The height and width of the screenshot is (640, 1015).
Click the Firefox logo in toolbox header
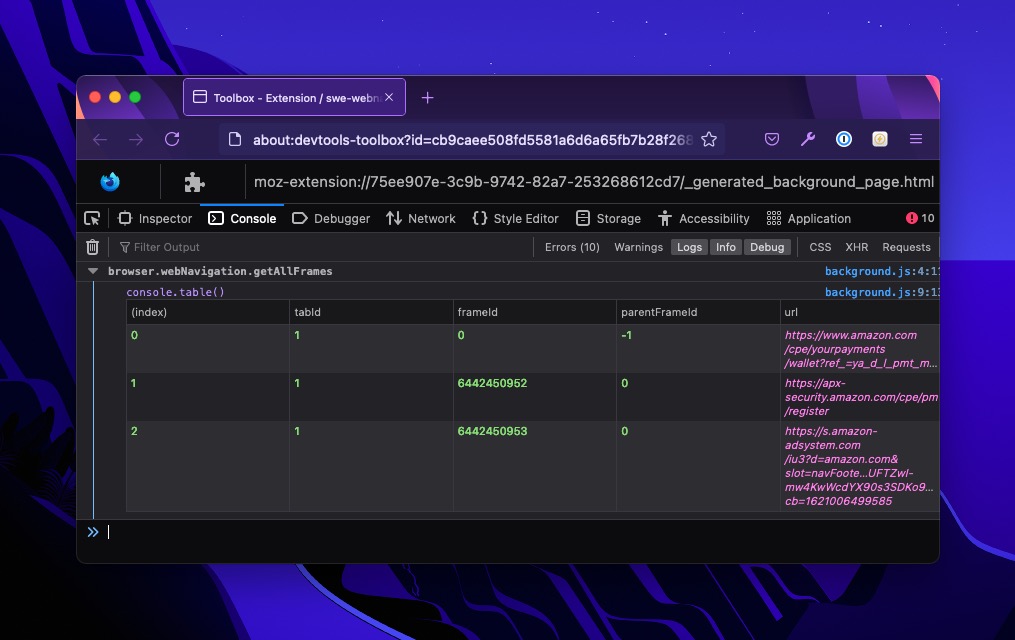coord(110,182)
